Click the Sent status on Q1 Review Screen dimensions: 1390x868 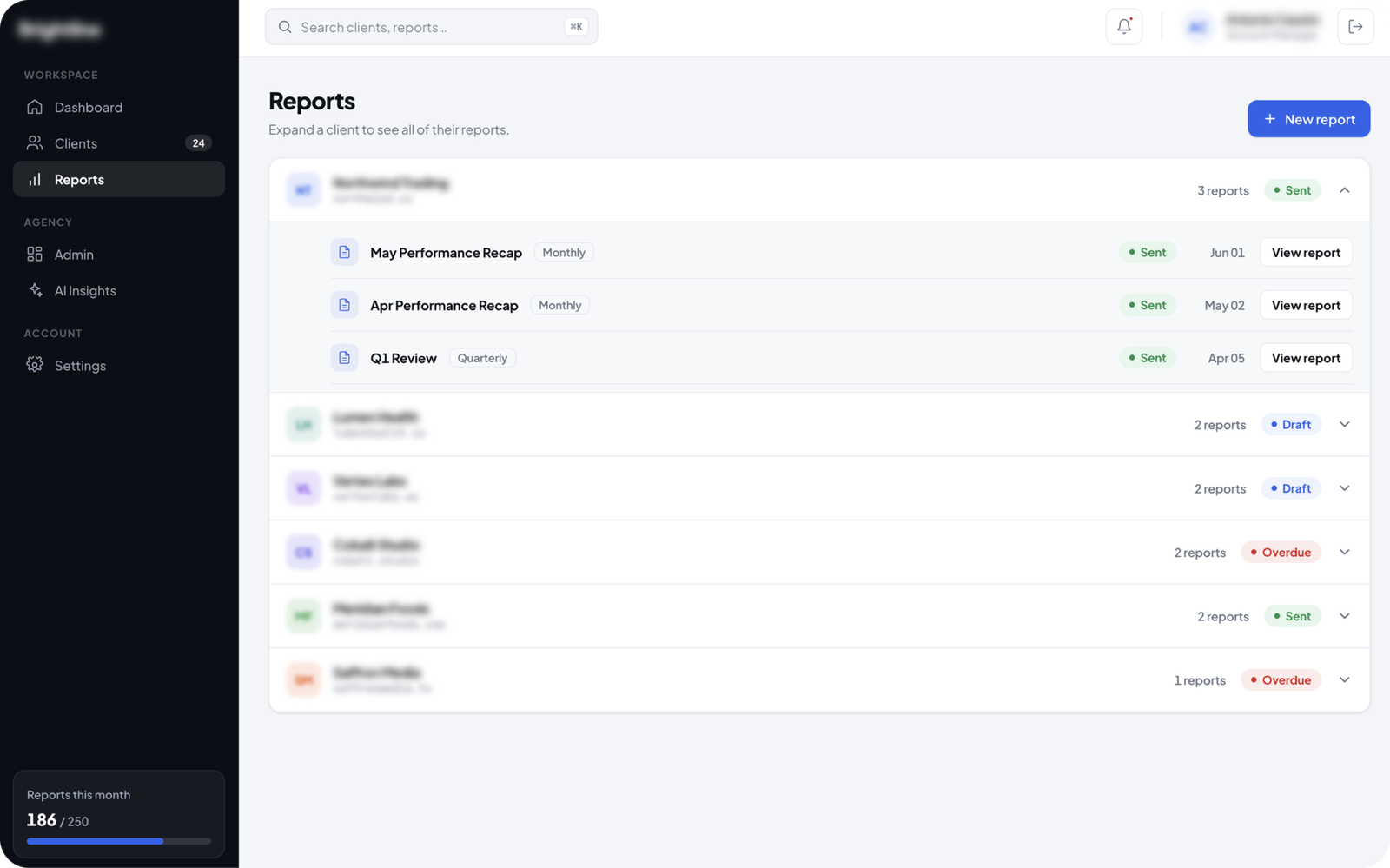(x=1148, y=358)
